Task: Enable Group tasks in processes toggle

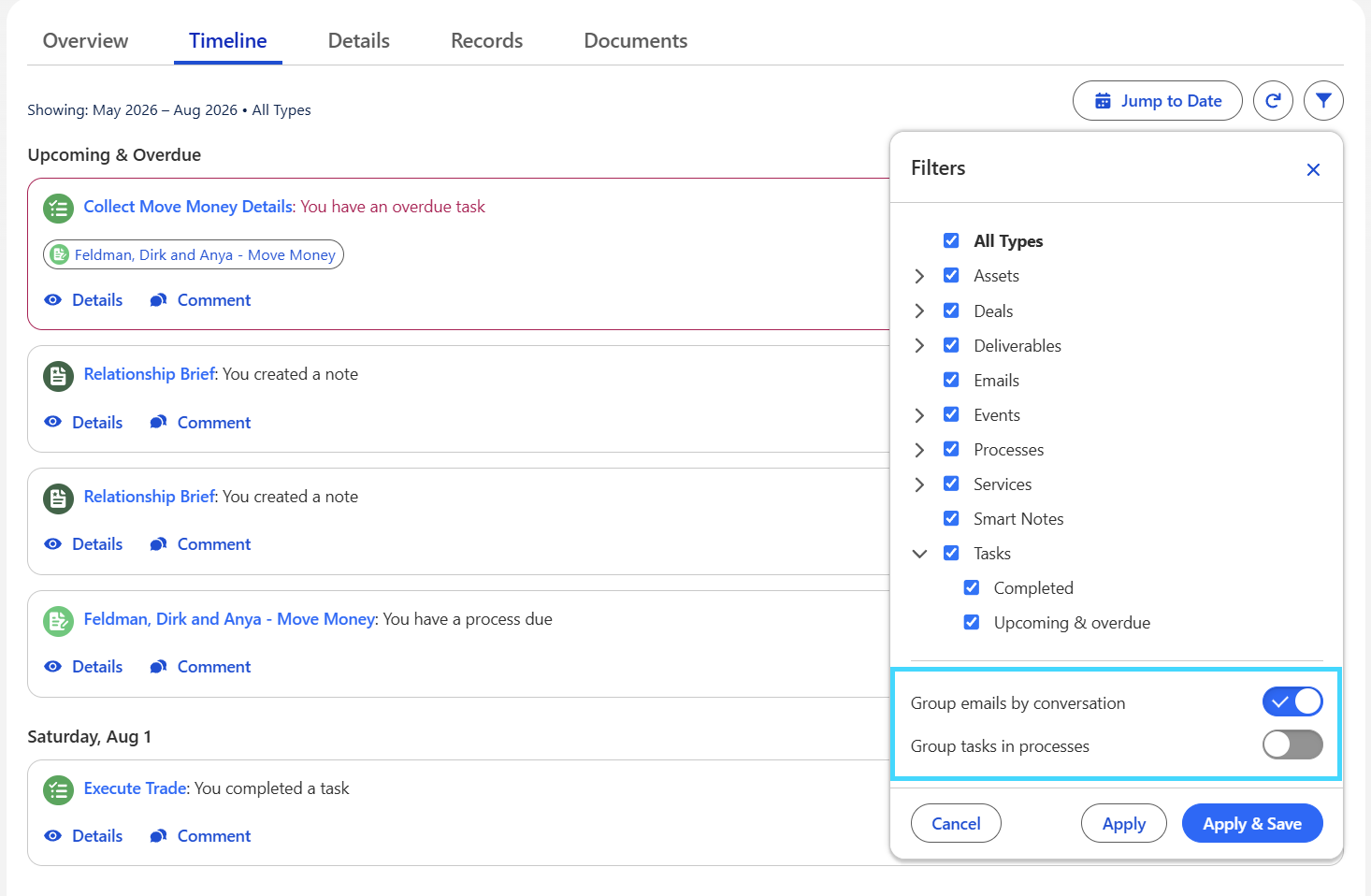Action: (1292, 744)
